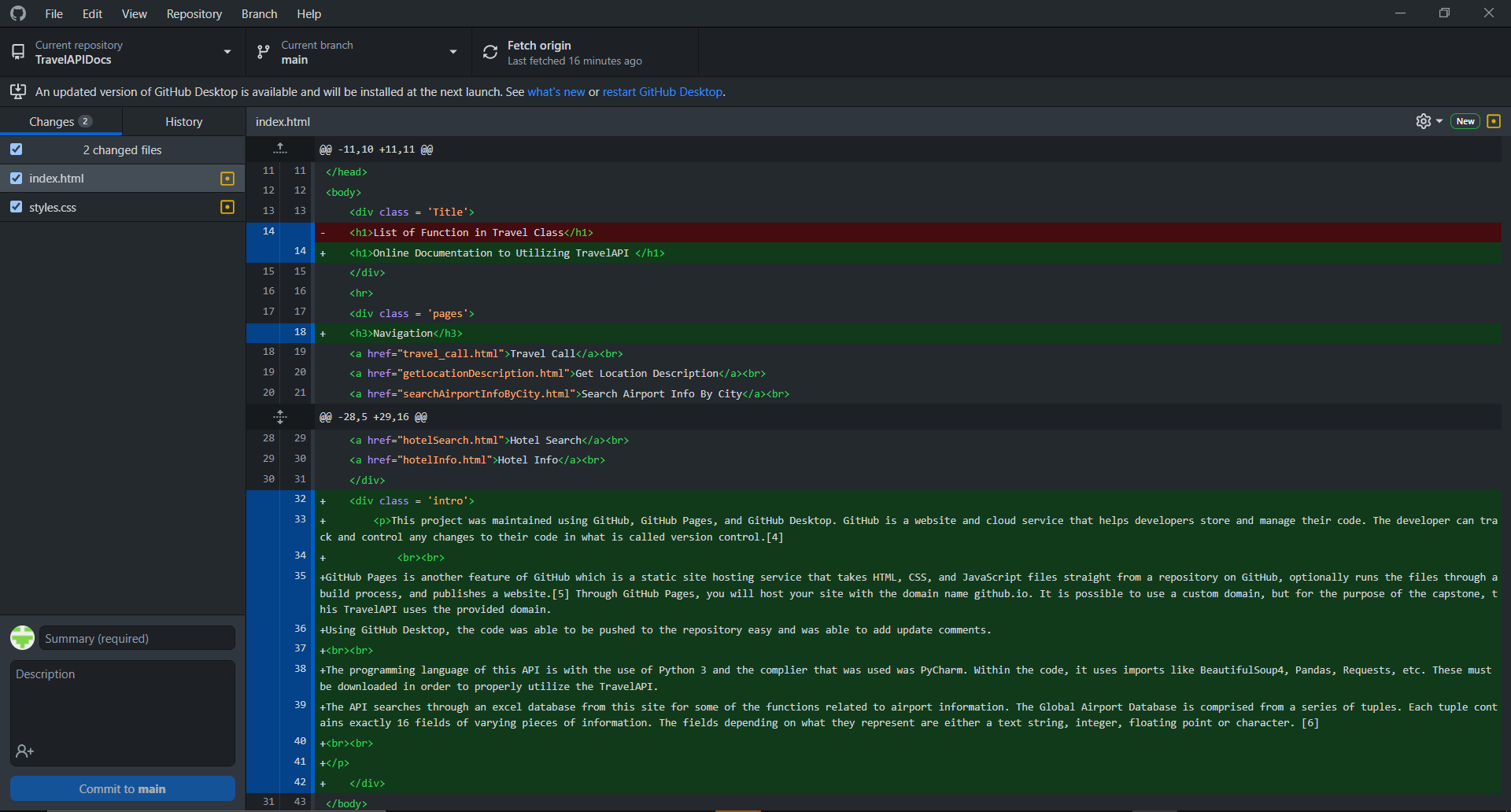Click the repository icon beside TravelAPIDocs

tap(18, 52)
